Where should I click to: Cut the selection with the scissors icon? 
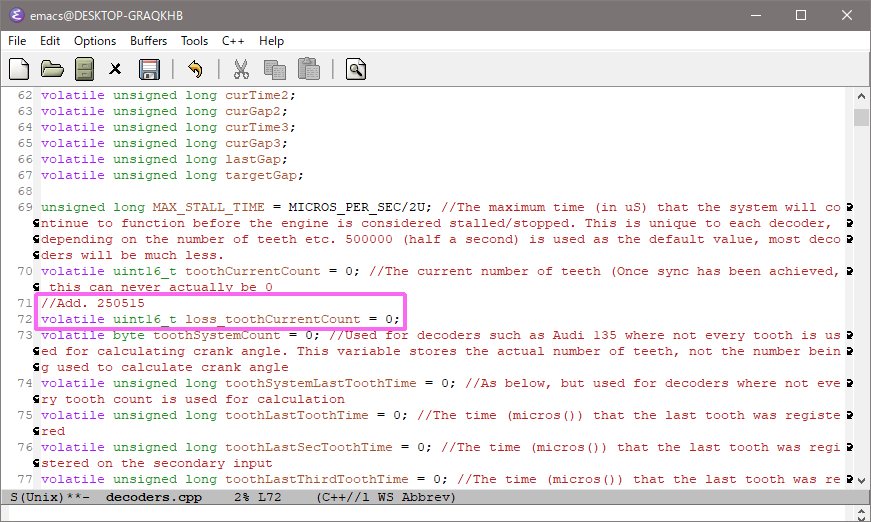pyautogui.click(x=241, y=69)
